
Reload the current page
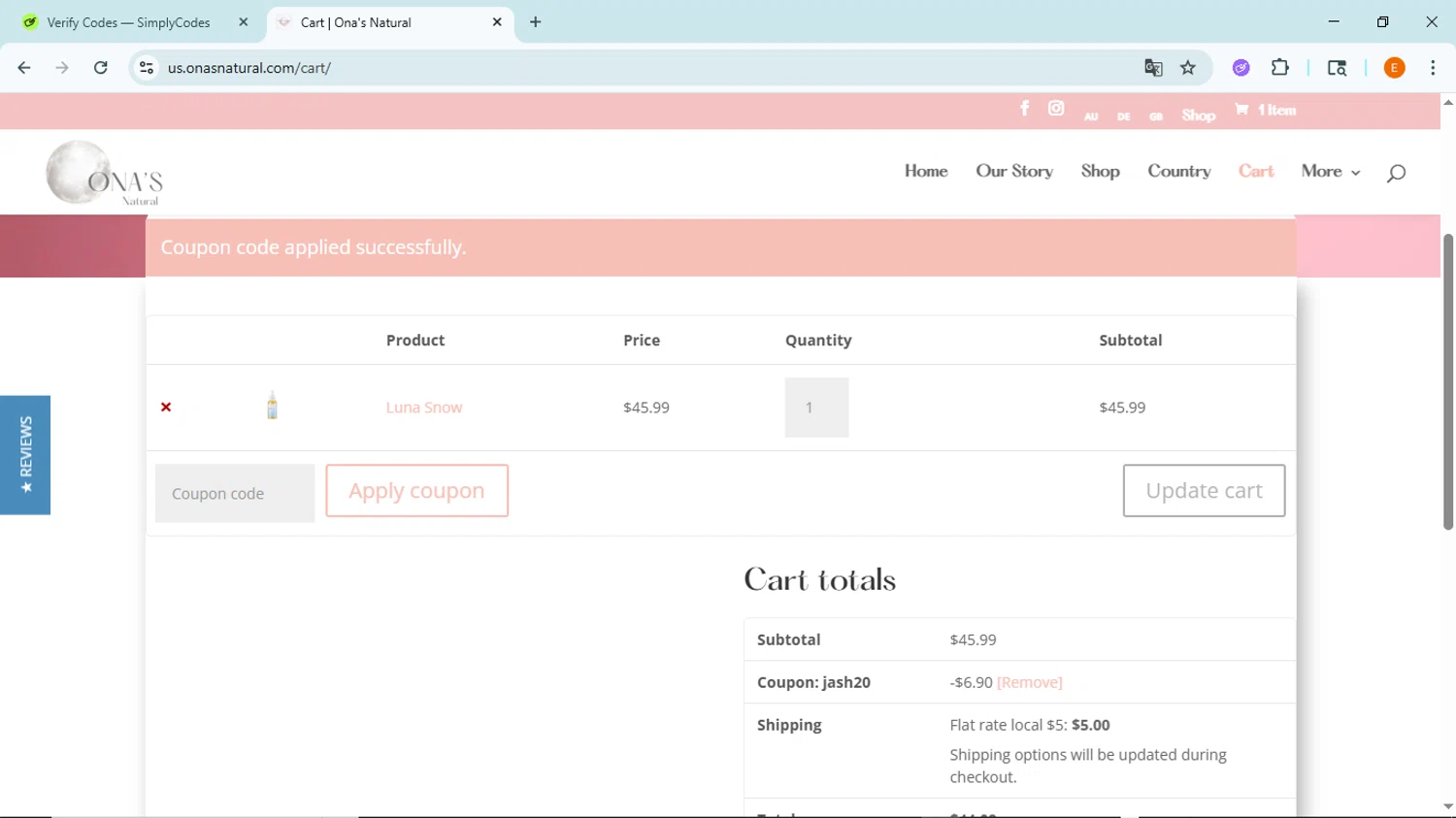[101, 68]
